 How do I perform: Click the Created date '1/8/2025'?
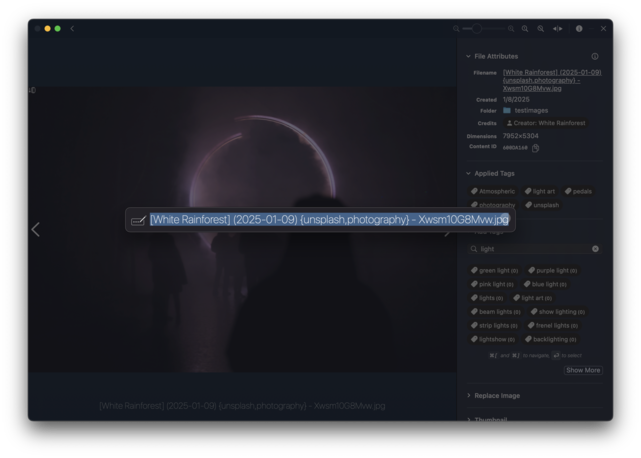(516, 99)
